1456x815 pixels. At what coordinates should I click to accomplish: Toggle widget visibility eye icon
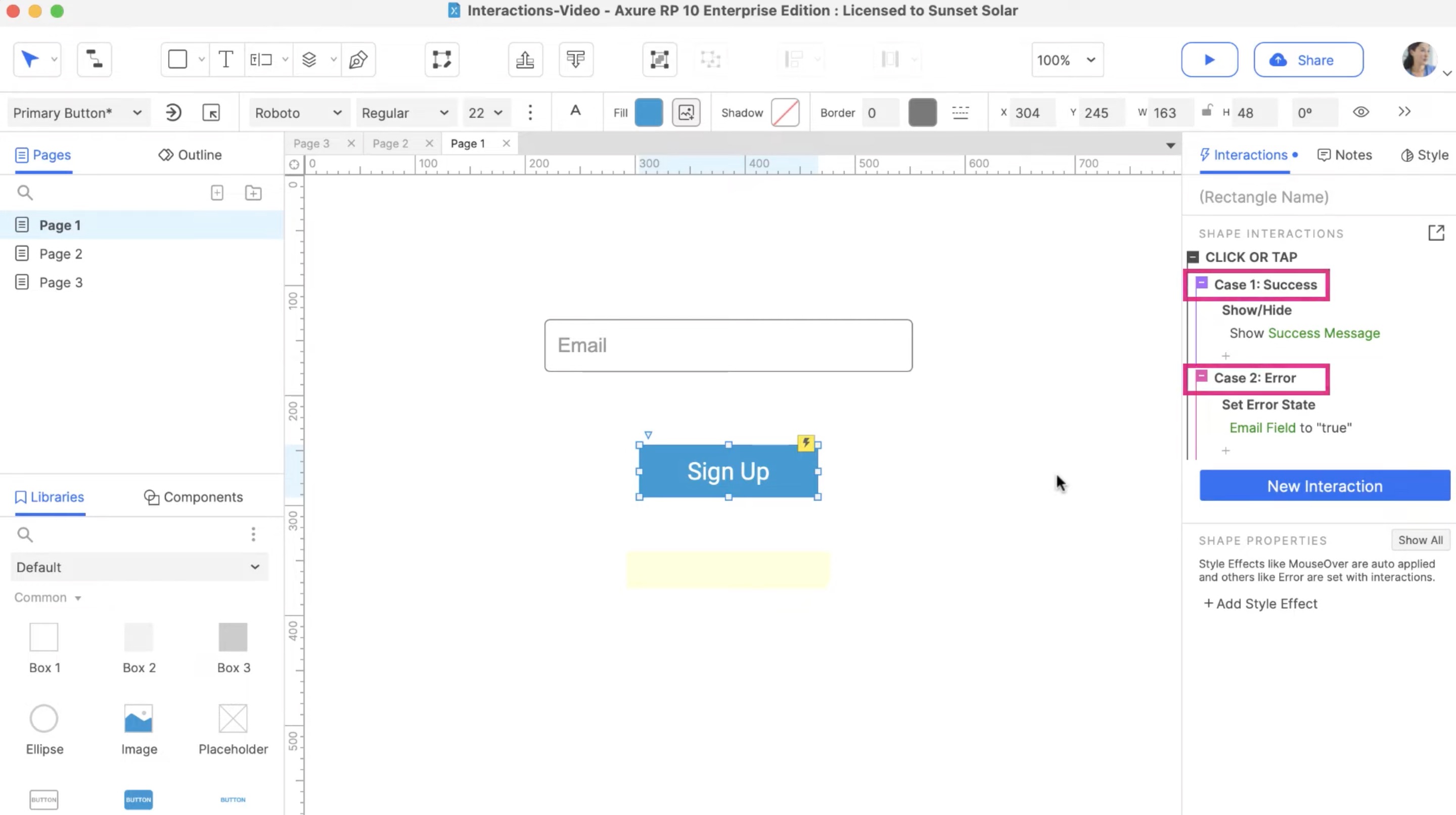click(1360, 112)
